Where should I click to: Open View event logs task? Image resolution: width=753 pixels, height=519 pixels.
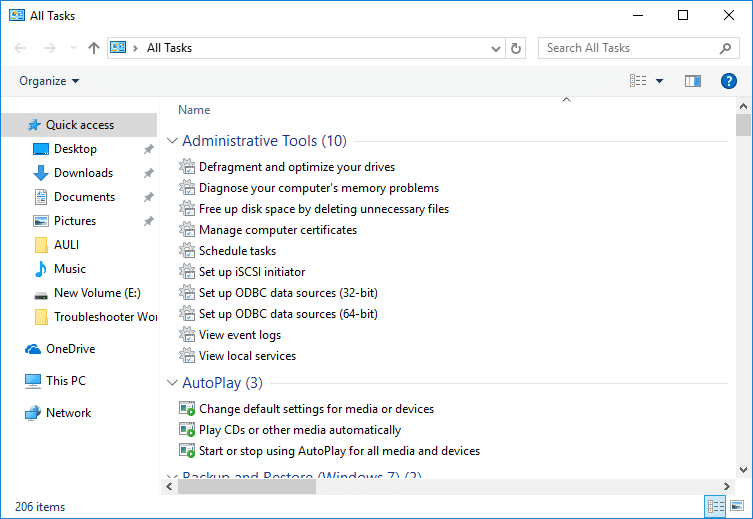(239, 335)
